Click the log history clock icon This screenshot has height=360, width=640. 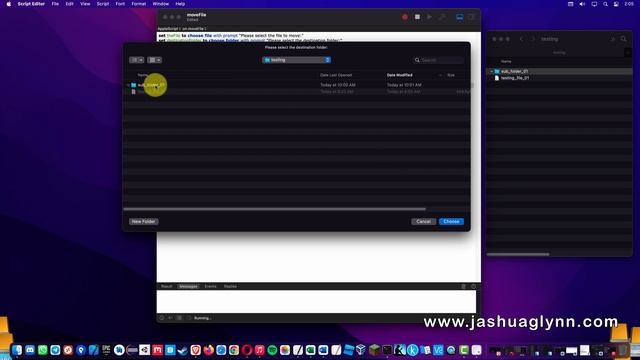pyautogui.click(x=473, y=287)
